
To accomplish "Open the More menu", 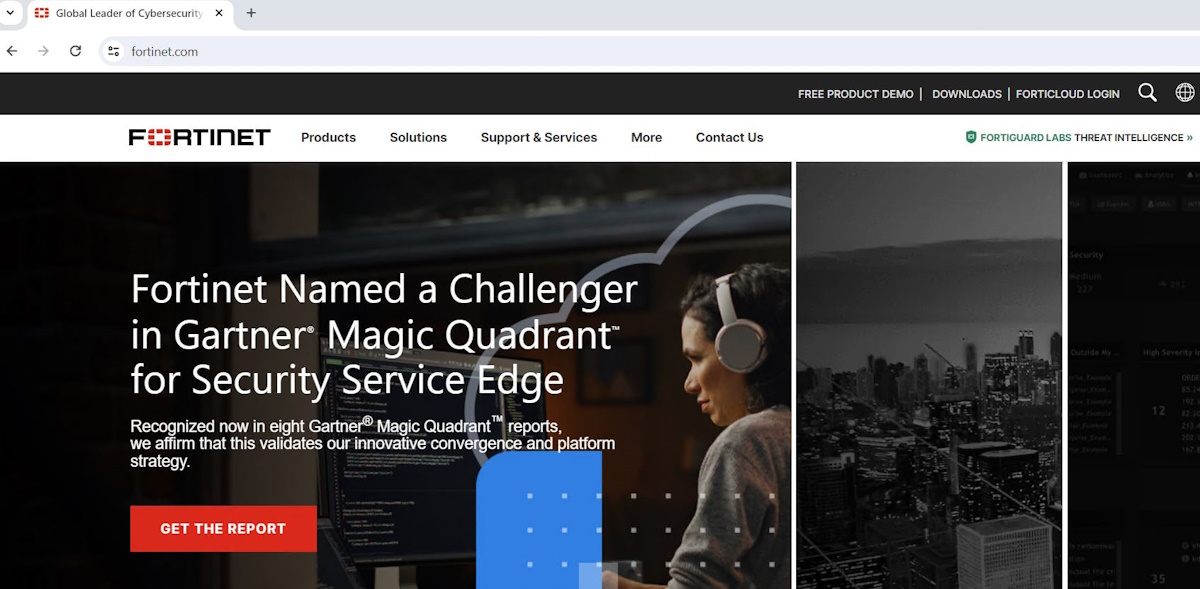I will tap(646, 138).
